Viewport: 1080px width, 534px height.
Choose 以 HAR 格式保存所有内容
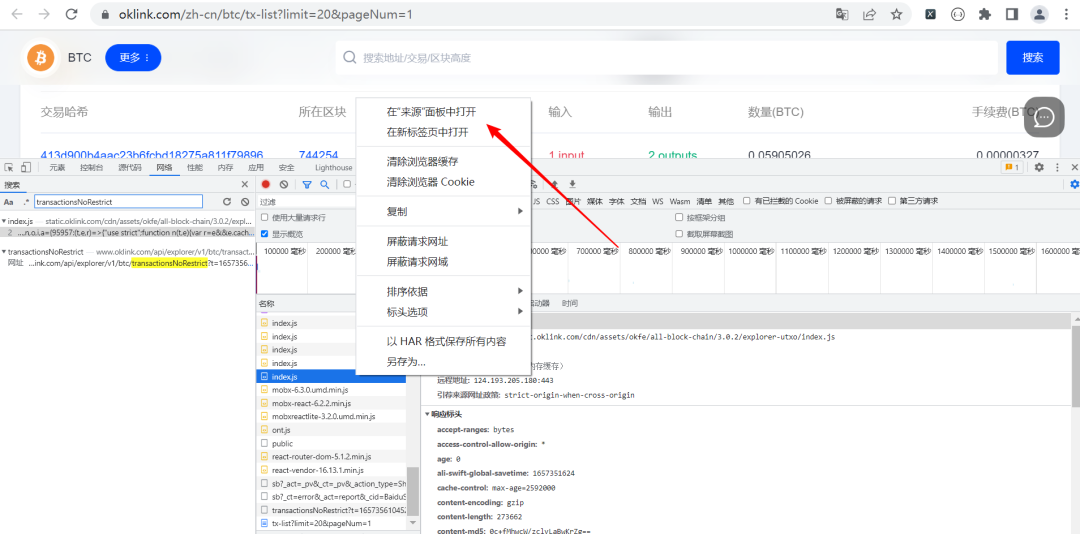(x=444, y=341)
